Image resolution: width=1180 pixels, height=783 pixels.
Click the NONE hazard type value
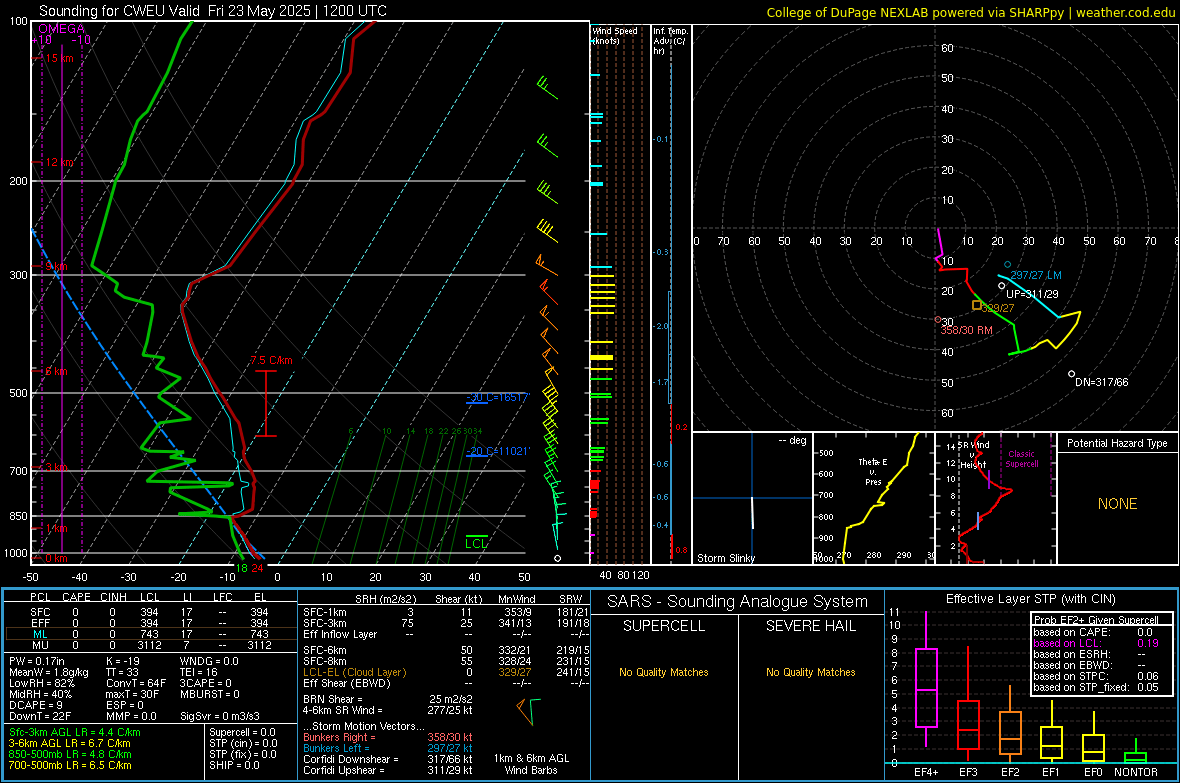(x=1118, y=504)
